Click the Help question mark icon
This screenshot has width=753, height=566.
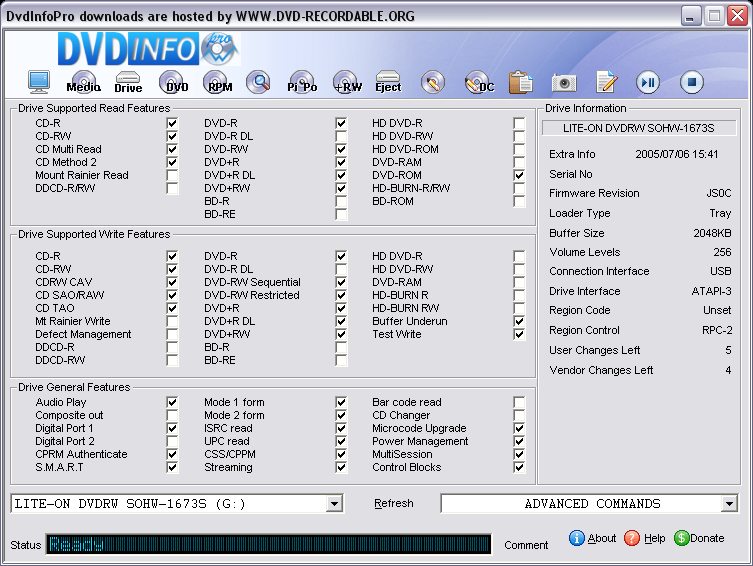[x=632, y=538]
